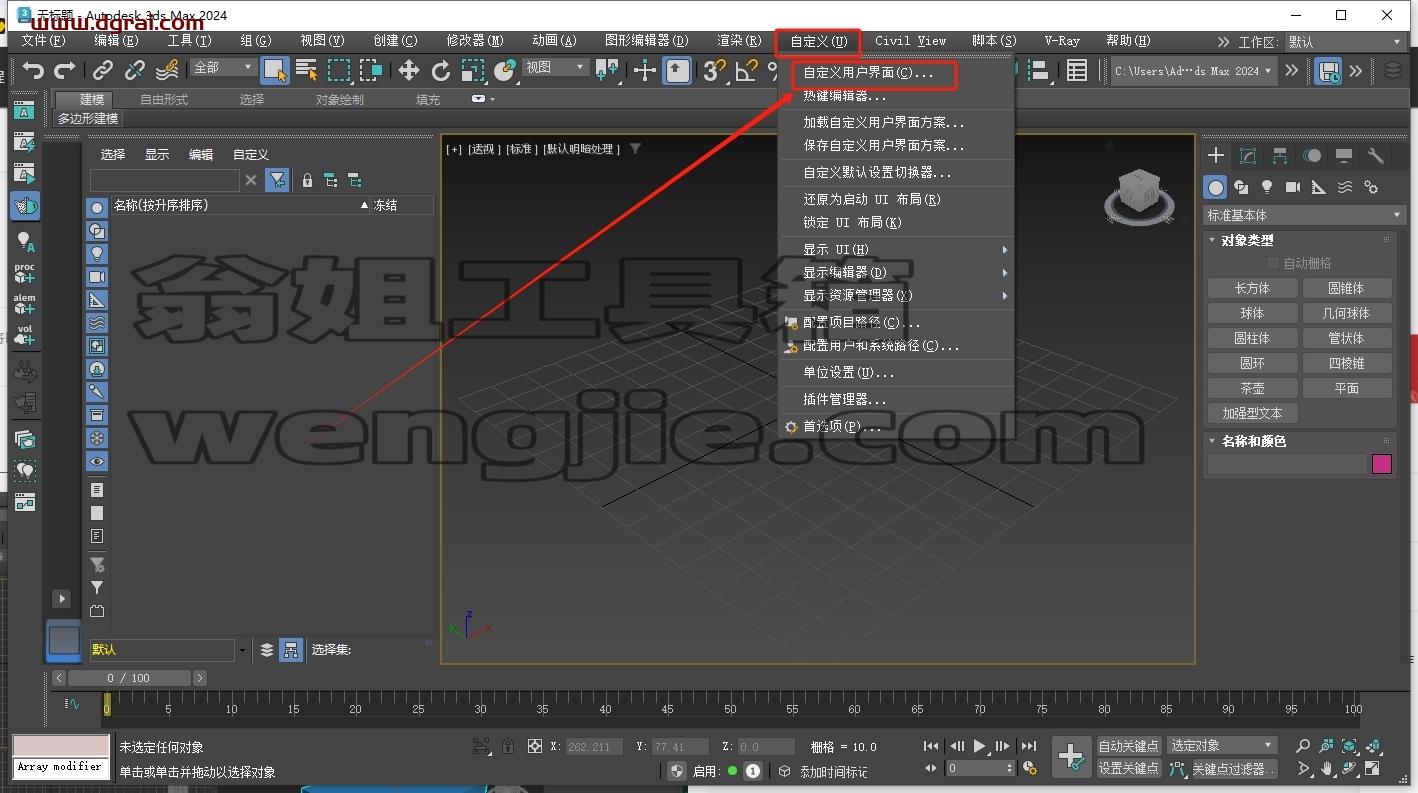This screenshot has width=1418, height=793.
Task: Open the 渲染(R) menu
Action: point(739,41)
